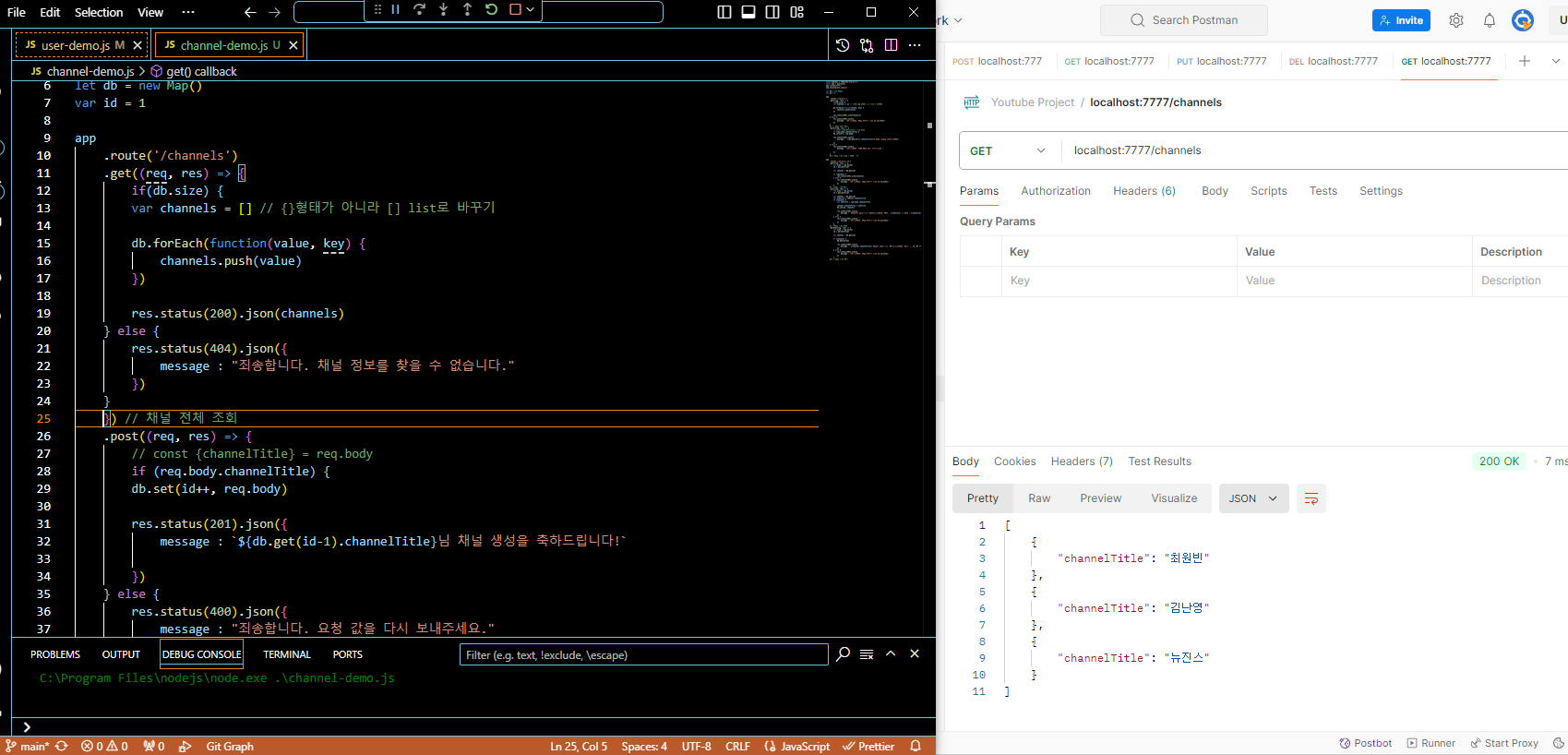Open Postbot in Postman footer
The height and width of the screenshot is (755, 1568).
(1366, 743)
